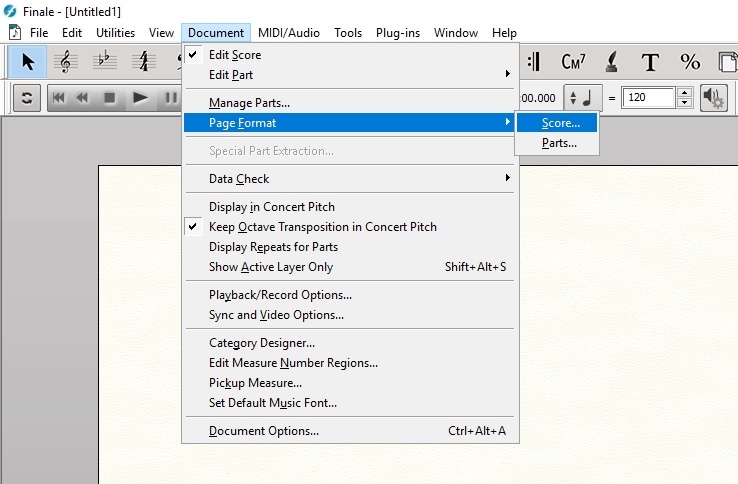This screenshot has width=738, height=484.
Task: Enable Display in Concert Pitch
Action: pyautogui.click(x=271, y=207)
